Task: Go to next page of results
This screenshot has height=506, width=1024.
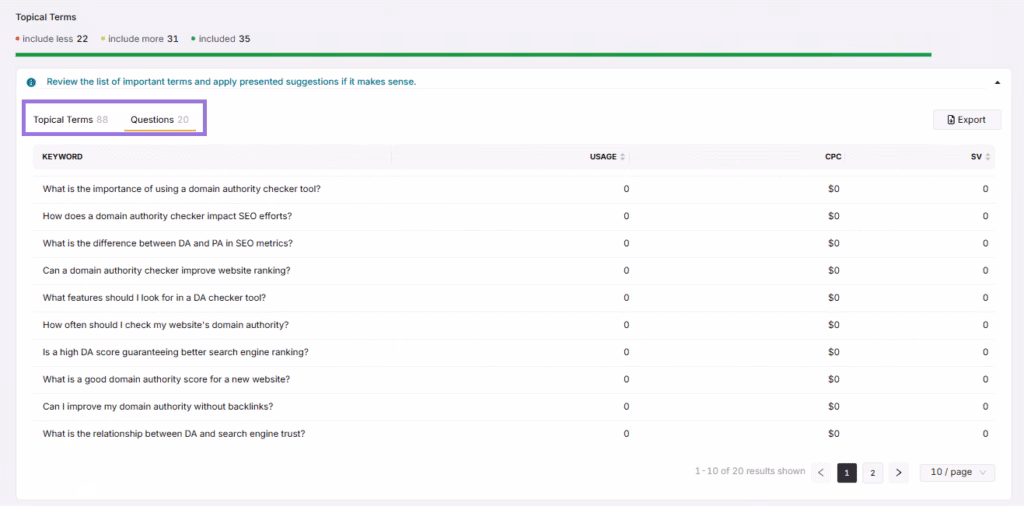Action: [x=899, y=473]
